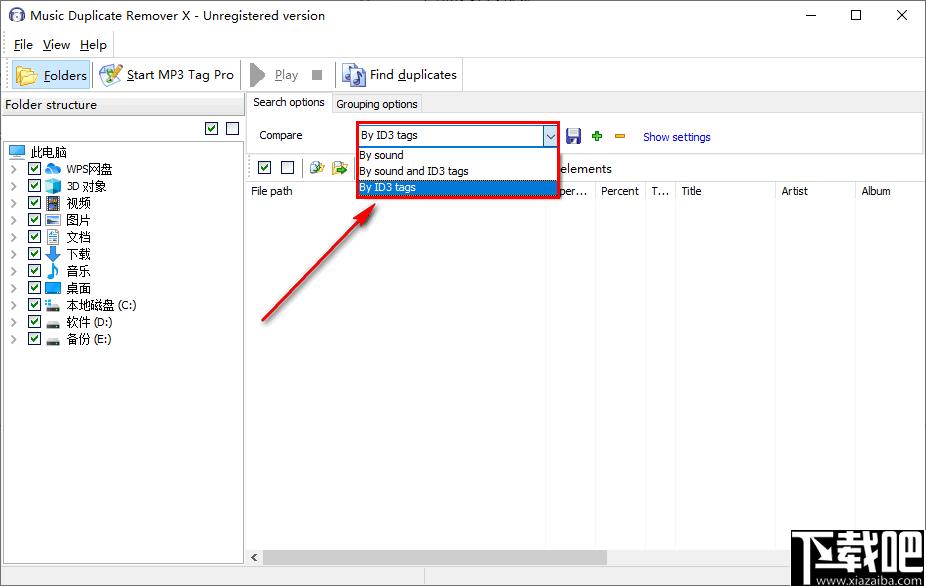Sort by File path column header
Viewport: 926px width, 586px height.
272,191
